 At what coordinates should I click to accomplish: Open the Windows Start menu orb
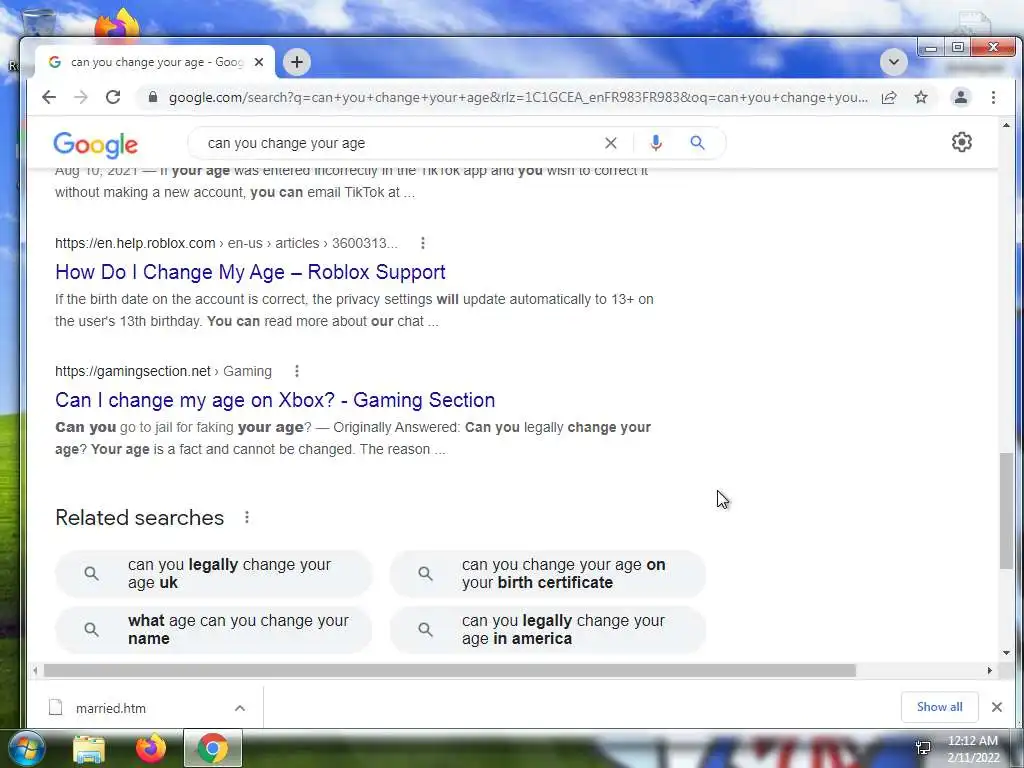pyautogui.click(x=26, y=749)
